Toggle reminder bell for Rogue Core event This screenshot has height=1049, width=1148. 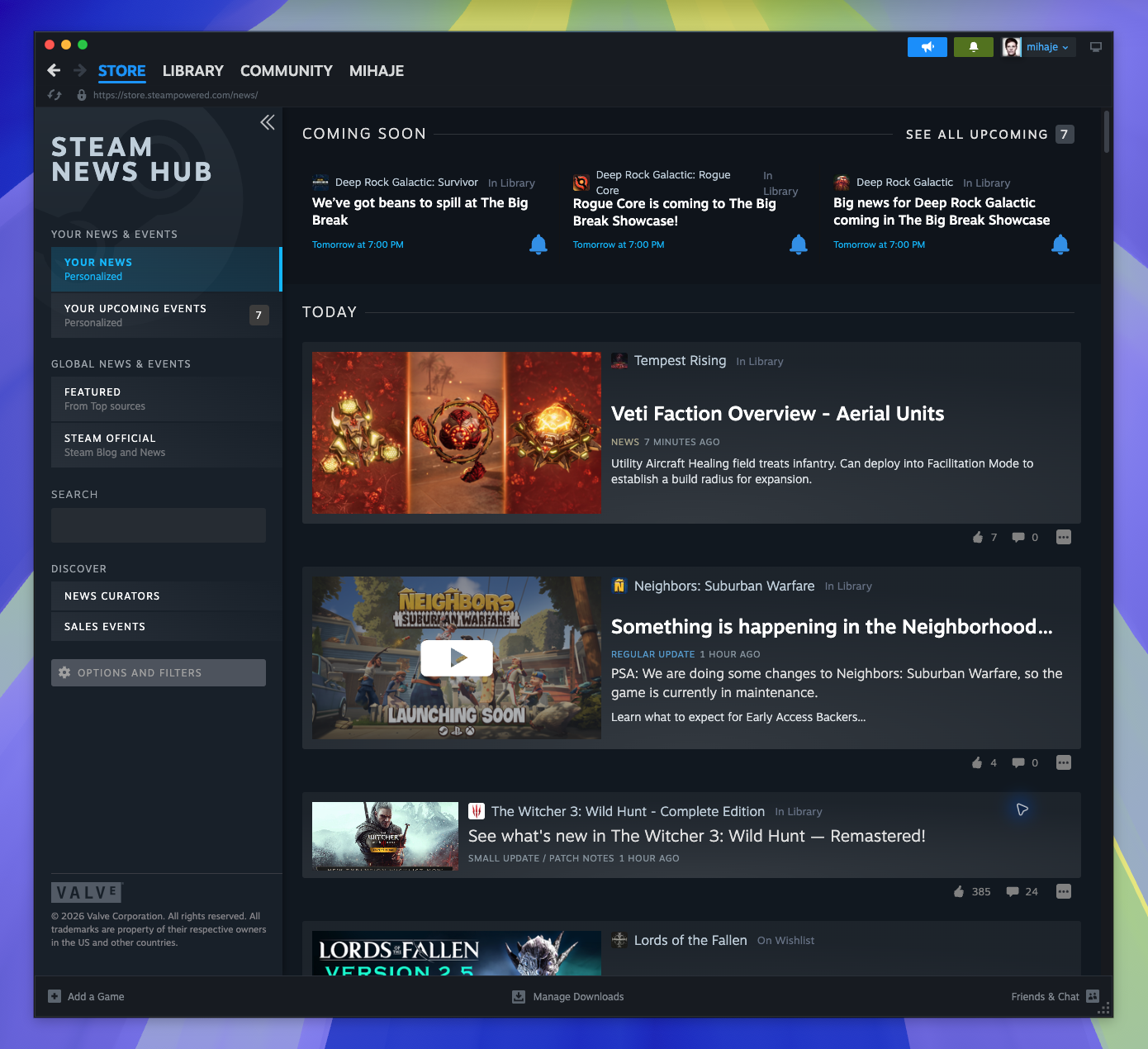[x=799, y=244]
